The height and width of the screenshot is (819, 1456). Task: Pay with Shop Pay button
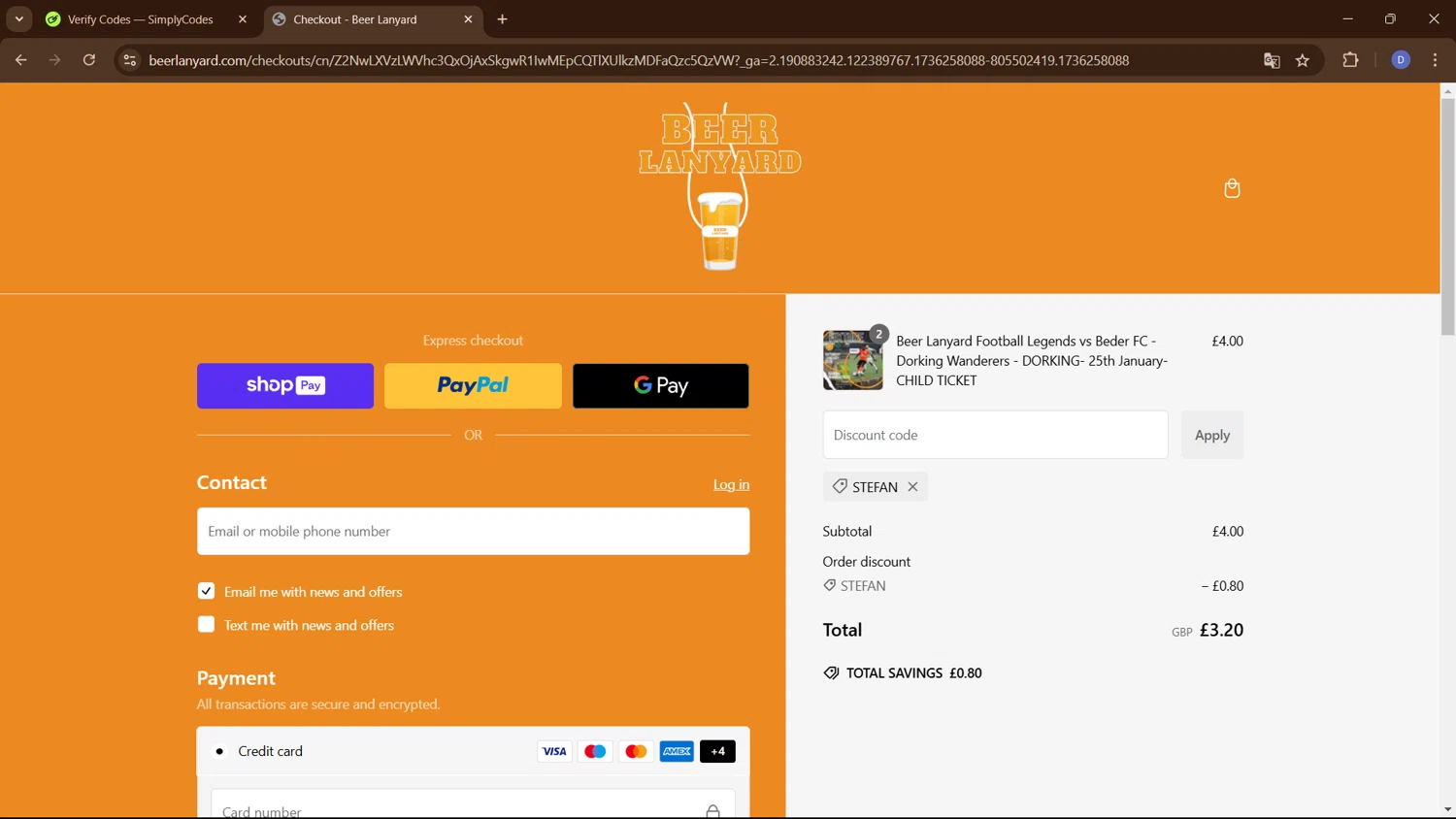(x=285, y=385)
